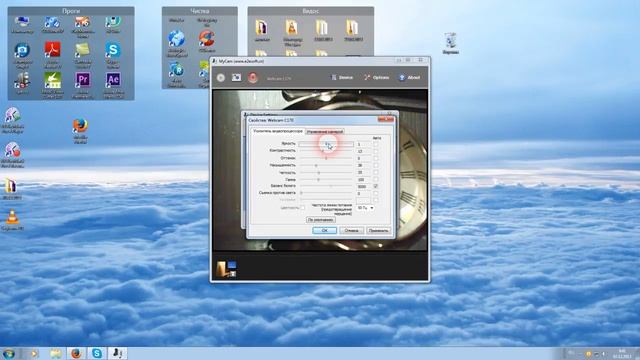The image size is (640, 360).
Task: Click the Яркость brightness slider
Action: [326, 144]
